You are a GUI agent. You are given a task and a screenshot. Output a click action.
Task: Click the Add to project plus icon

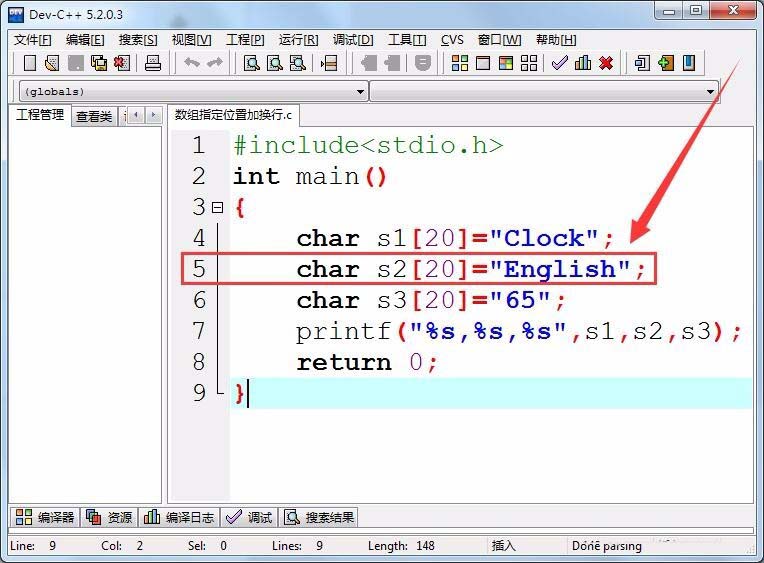(x=666, y=63)
